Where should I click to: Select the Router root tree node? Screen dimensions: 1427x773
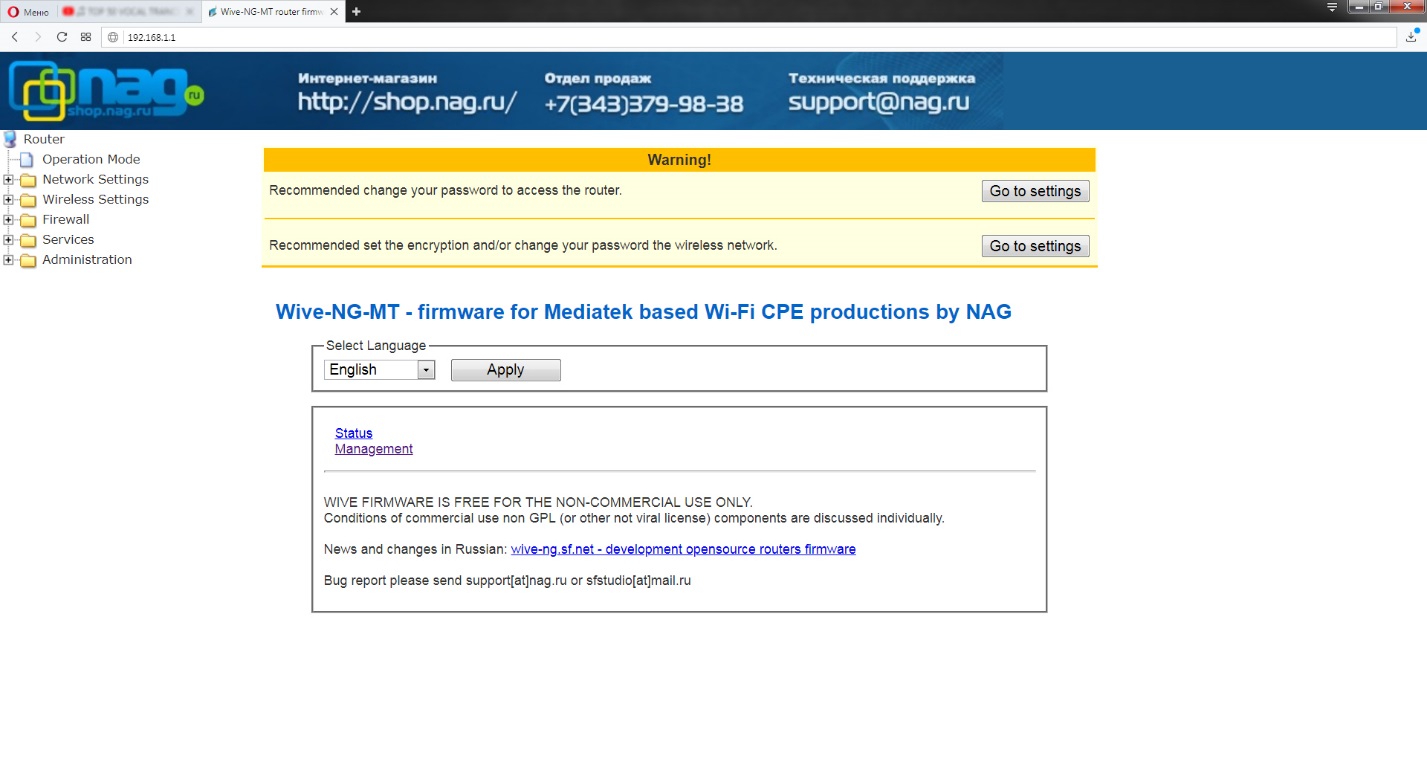44,139
